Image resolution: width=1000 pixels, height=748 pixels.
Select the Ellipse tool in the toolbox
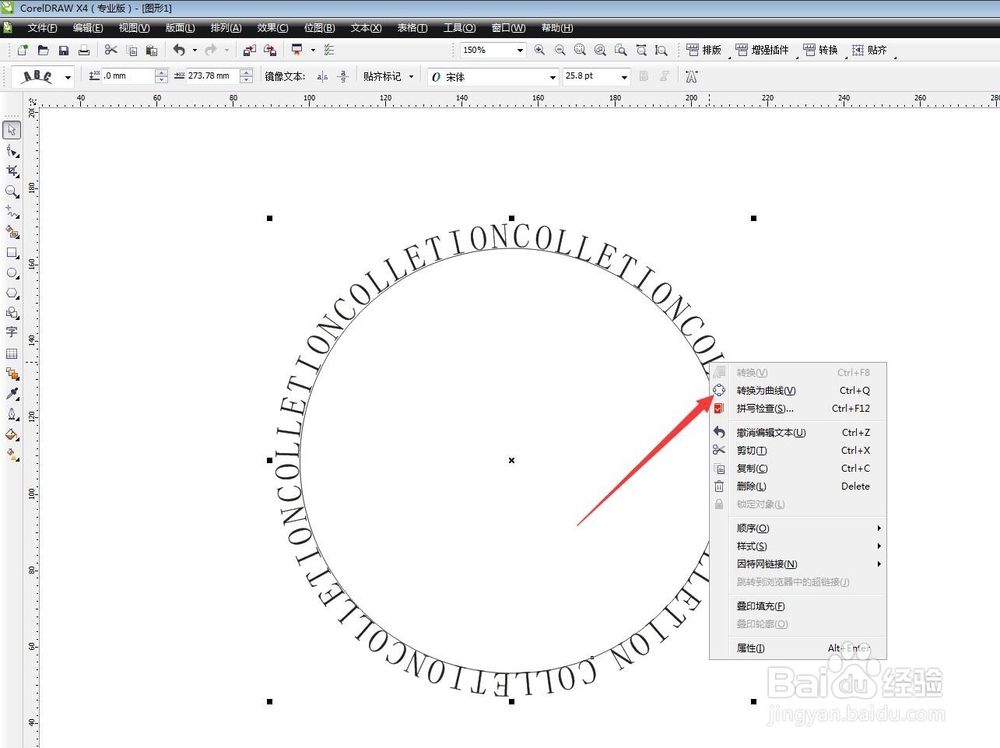[x=11, y=273]
